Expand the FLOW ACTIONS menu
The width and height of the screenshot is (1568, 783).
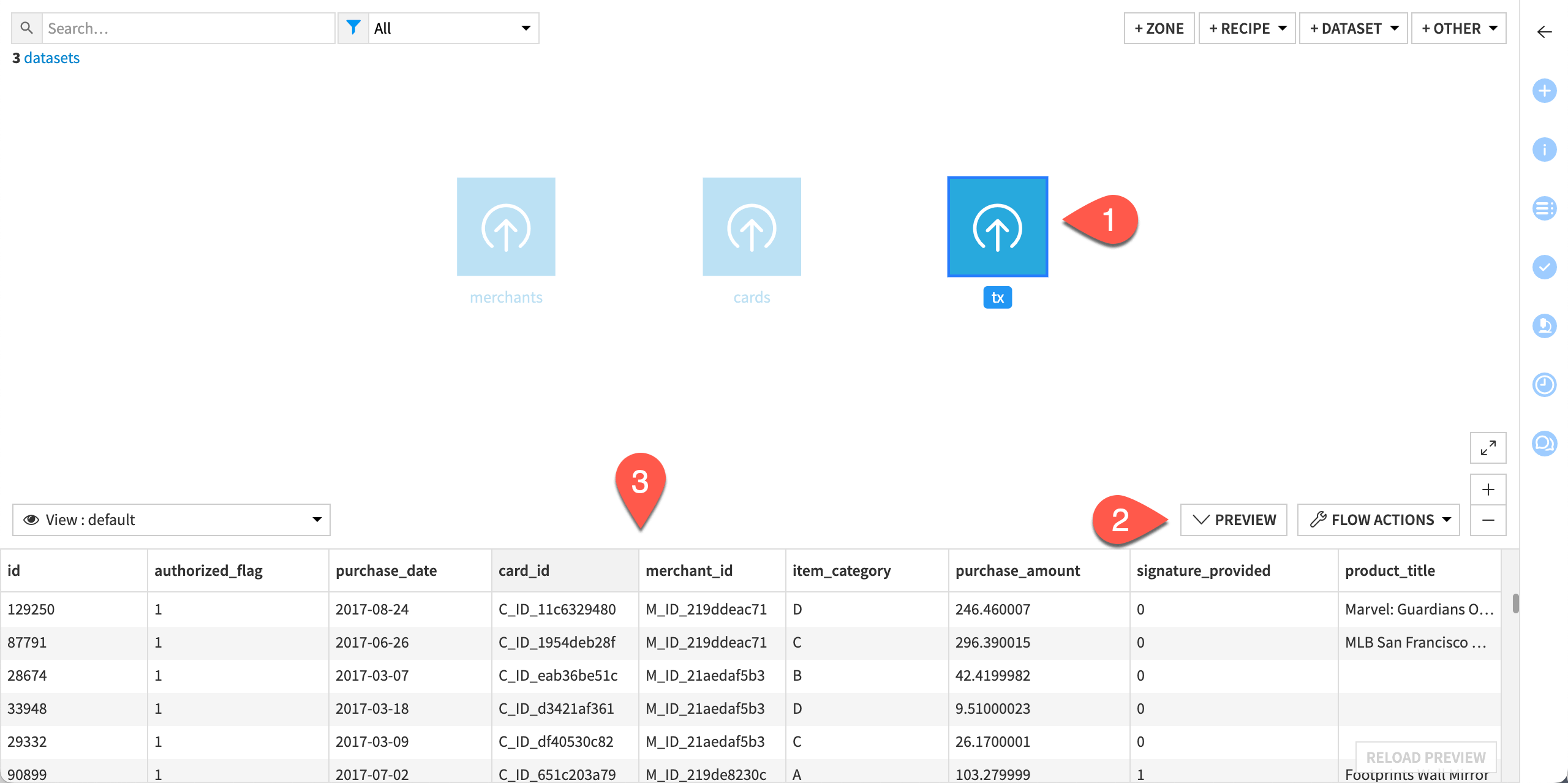[x=1378, y=520]
